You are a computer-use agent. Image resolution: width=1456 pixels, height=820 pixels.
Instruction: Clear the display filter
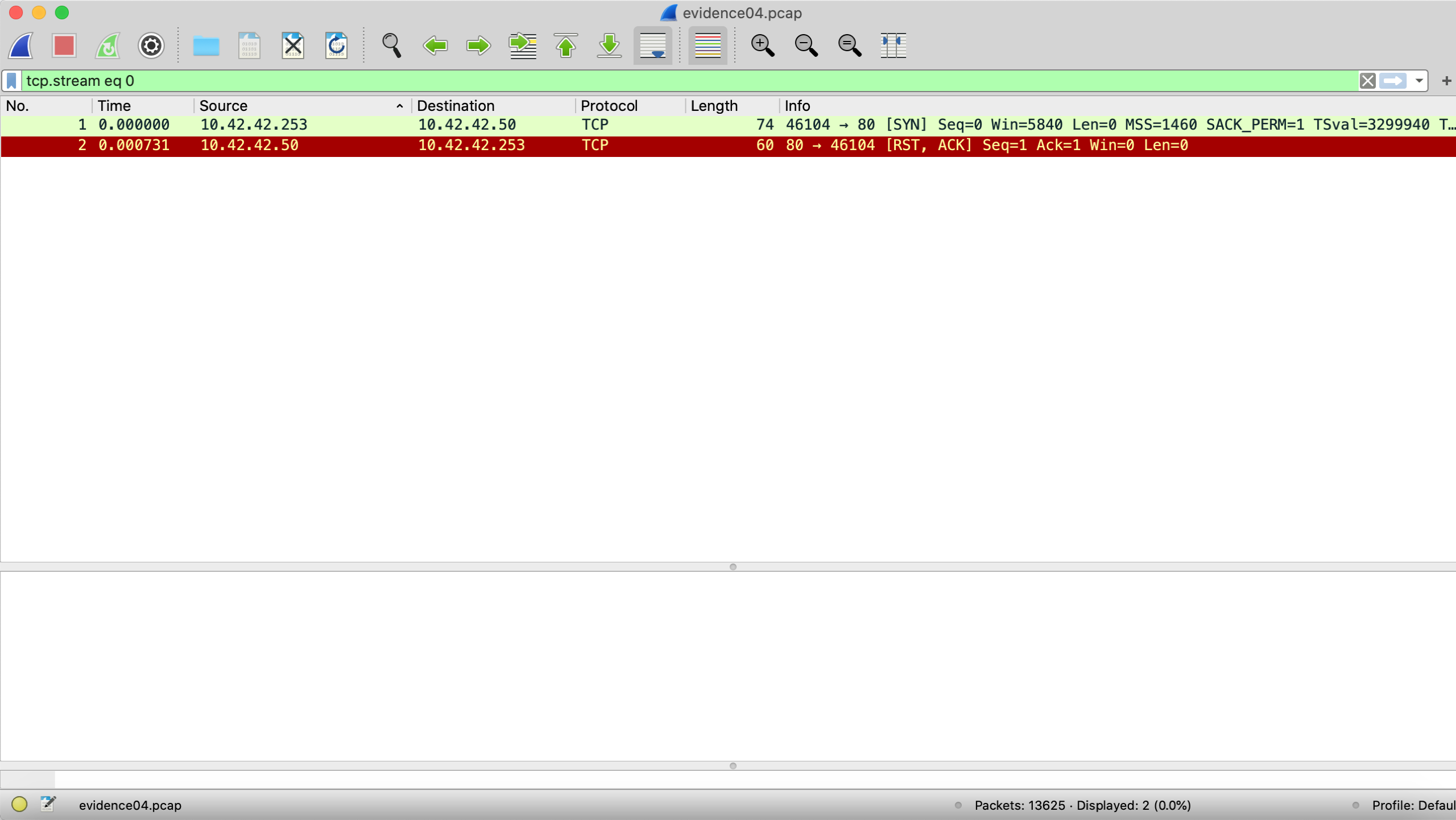(x=1367, y=81)
